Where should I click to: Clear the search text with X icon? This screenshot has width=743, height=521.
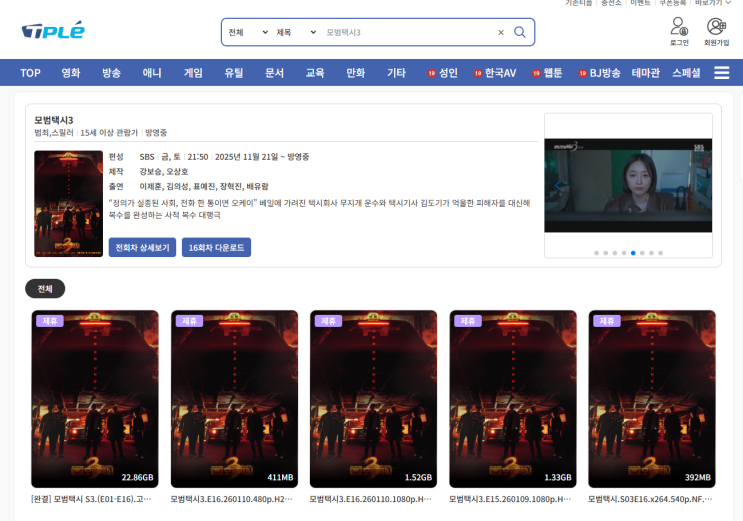coord(501,32)
